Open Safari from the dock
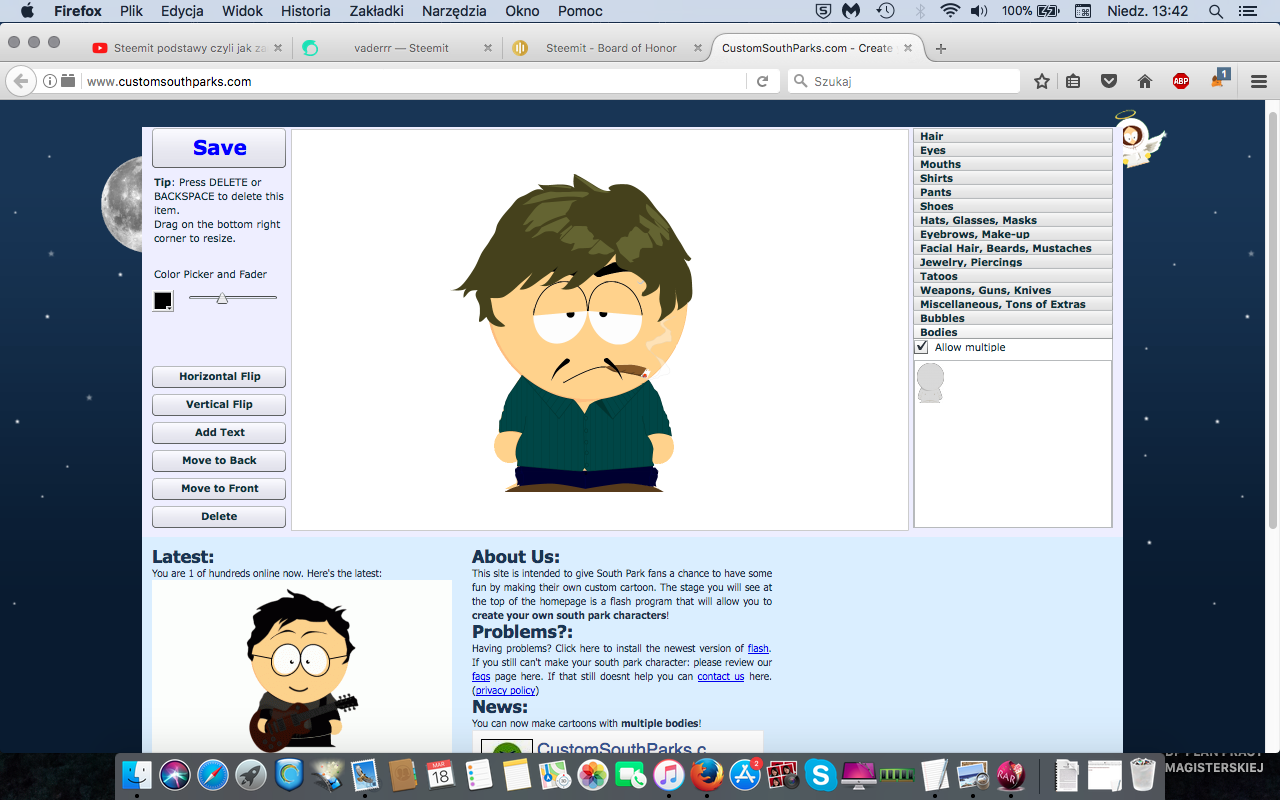Image resolution: width=1280 pixels, height=800 pixels. point(213,775)
